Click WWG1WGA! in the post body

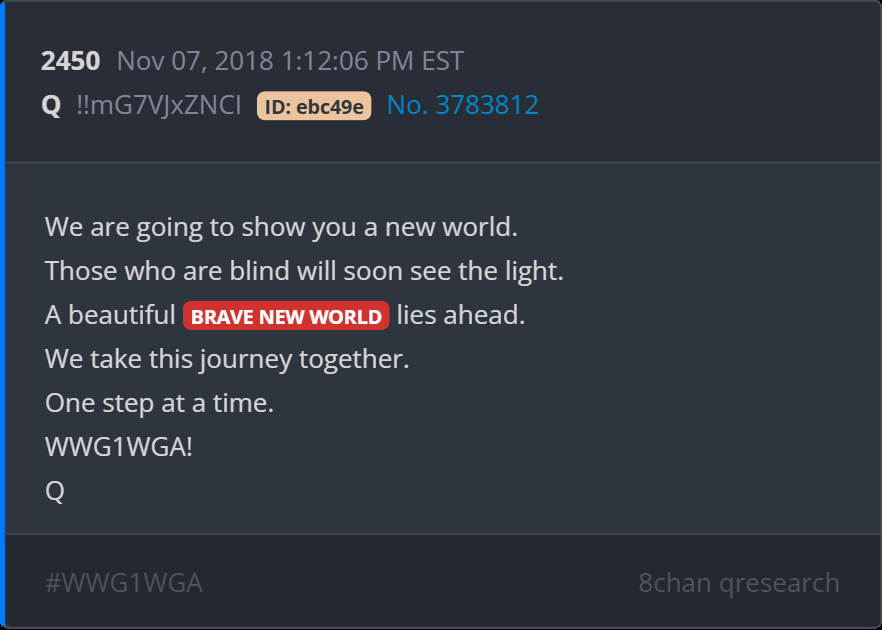[119, 447]
